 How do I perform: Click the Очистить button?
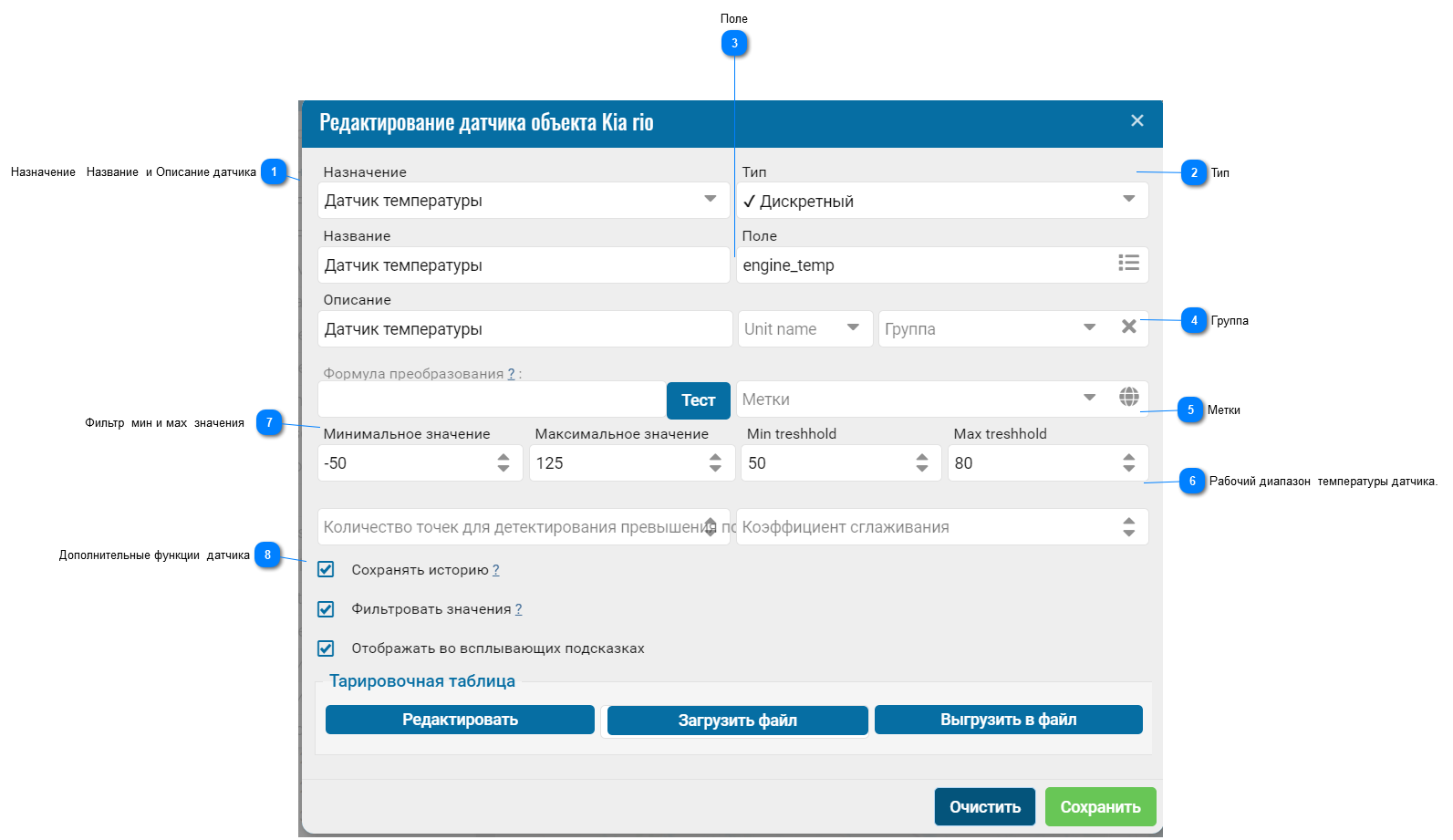click(985, 807)
